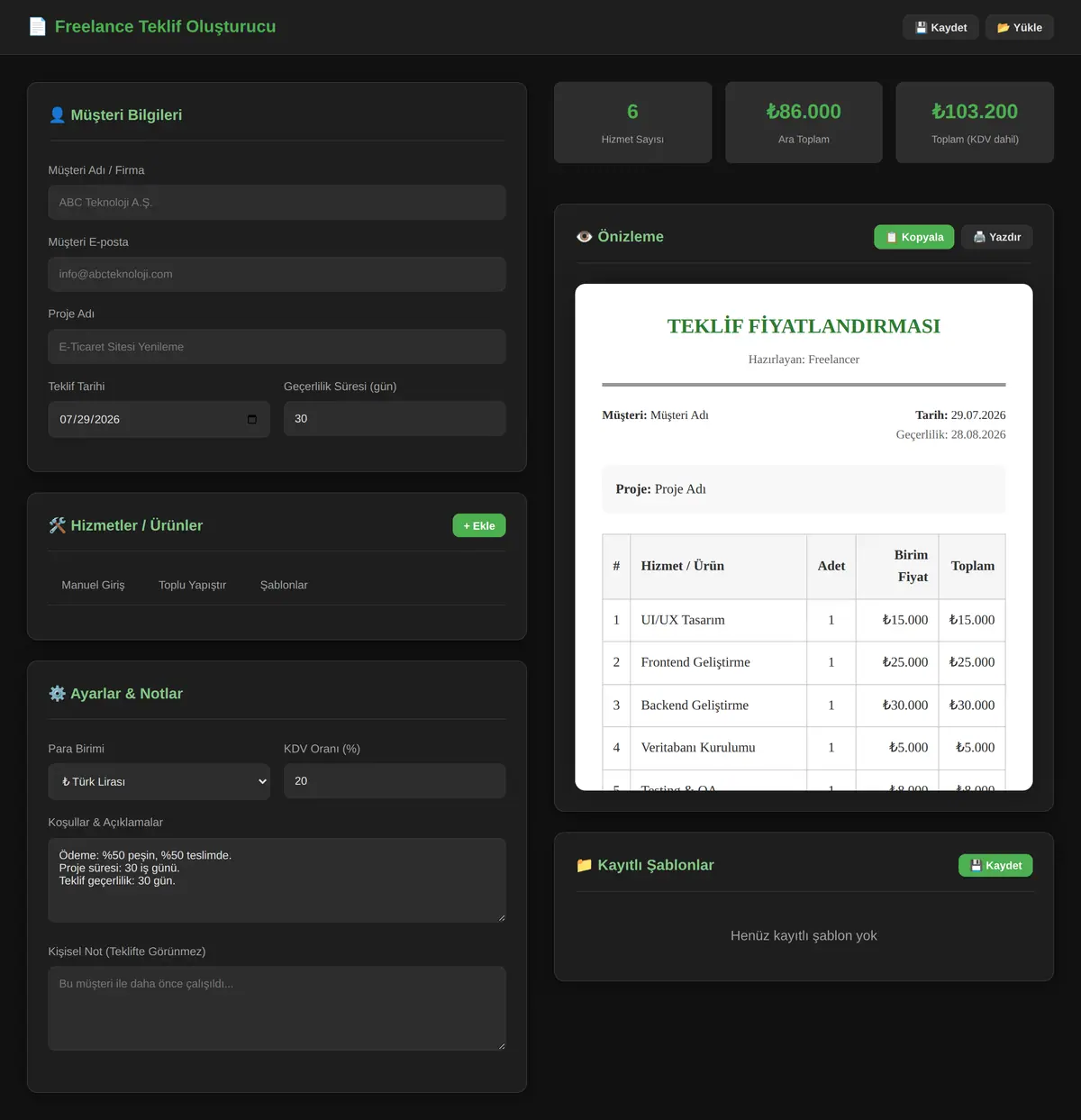The height and width of the screenshot is (1120, 1081).
Task: Open the Para Birimi currency dropdown
Action: pos(159,781)
